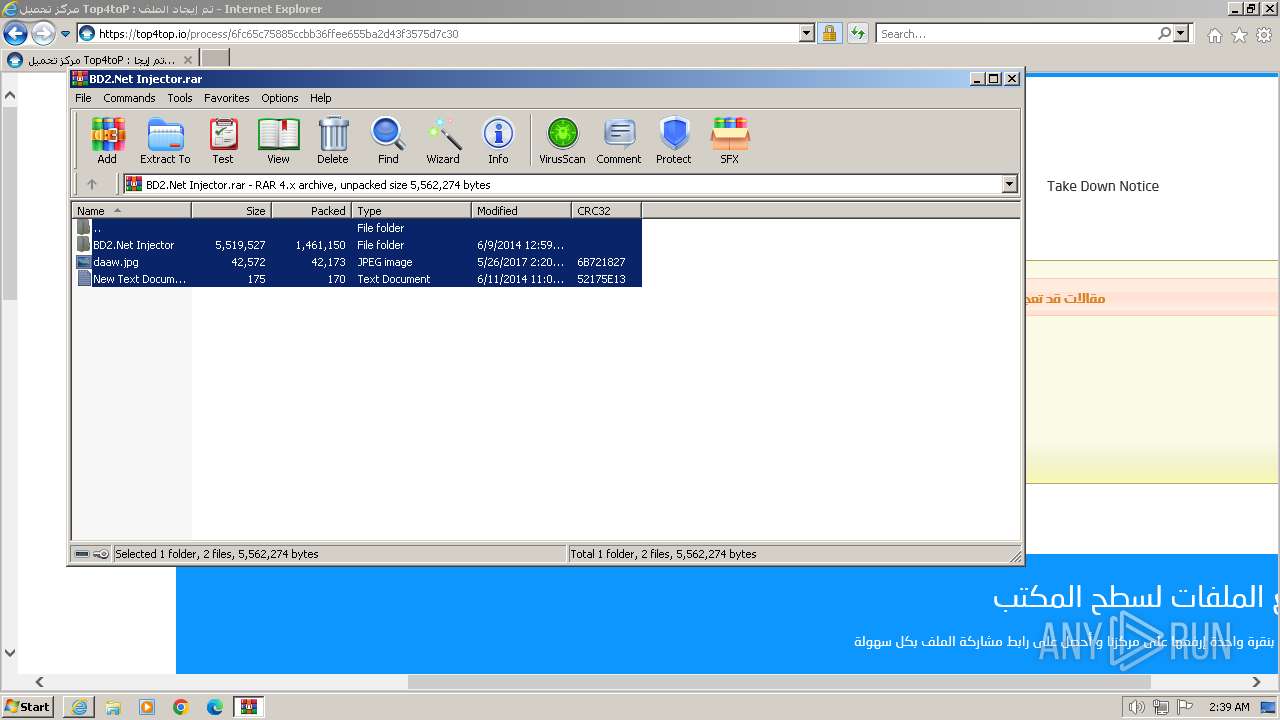
Task: Open File Explorer from taskbar
Action: (113, 707)
